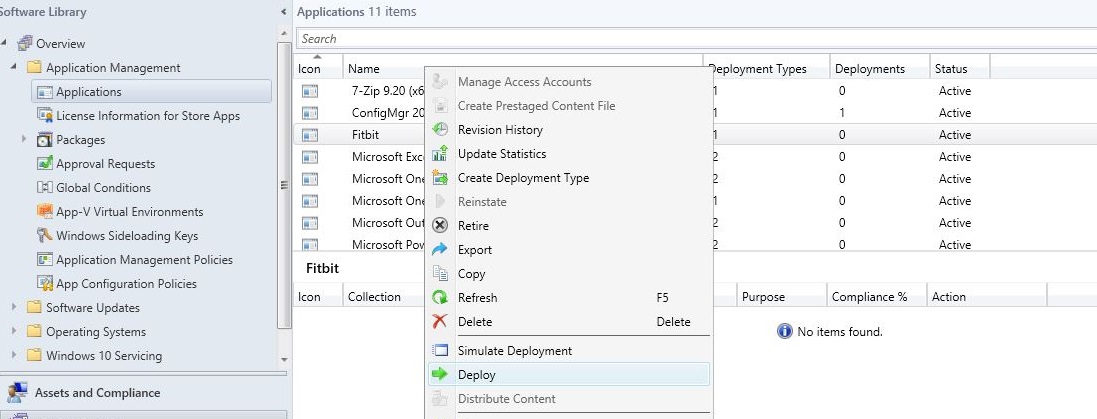Expand the Operating Systems node
The image size is (1097, 419).
[15, 331]
